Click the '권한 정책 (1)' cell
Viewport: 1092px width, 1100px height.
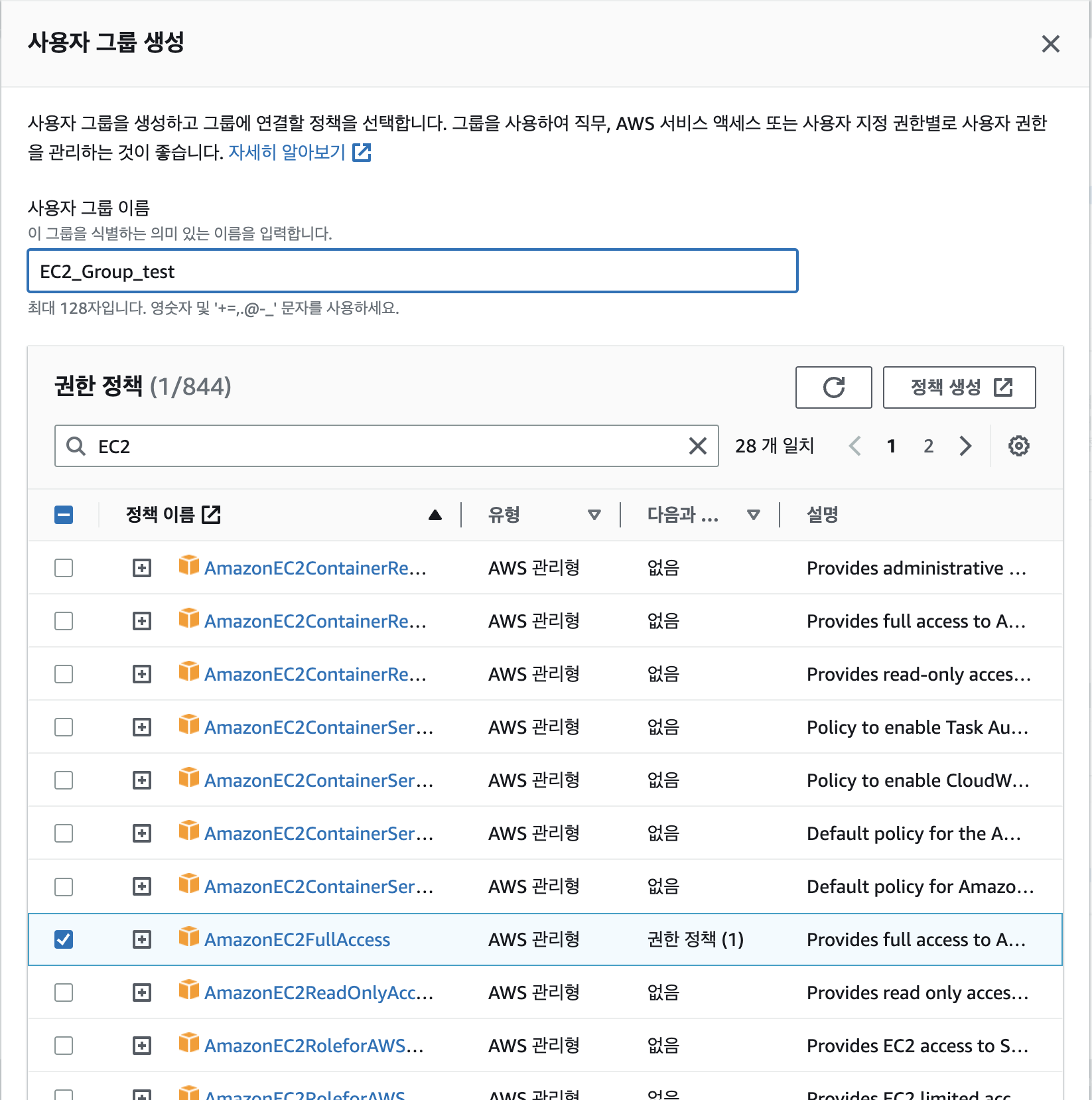(x=695, y=939)
